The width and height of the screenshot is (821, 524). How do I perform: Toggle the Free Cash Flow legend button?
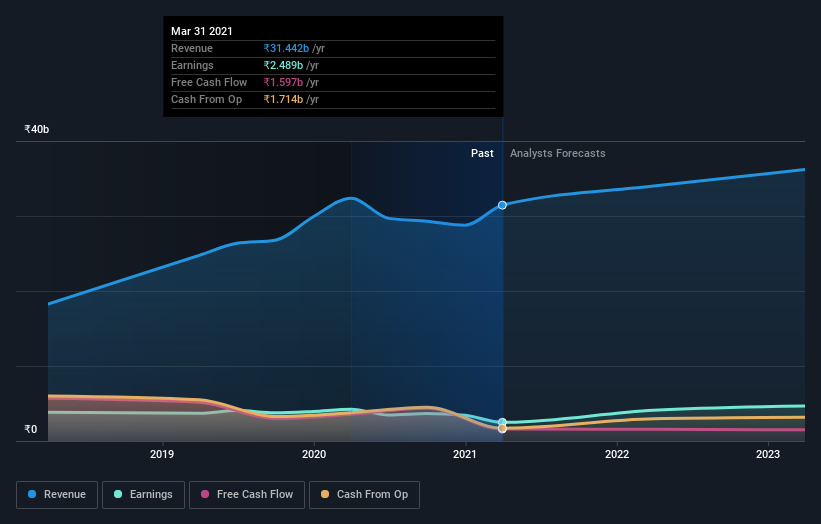coord(247,495)
